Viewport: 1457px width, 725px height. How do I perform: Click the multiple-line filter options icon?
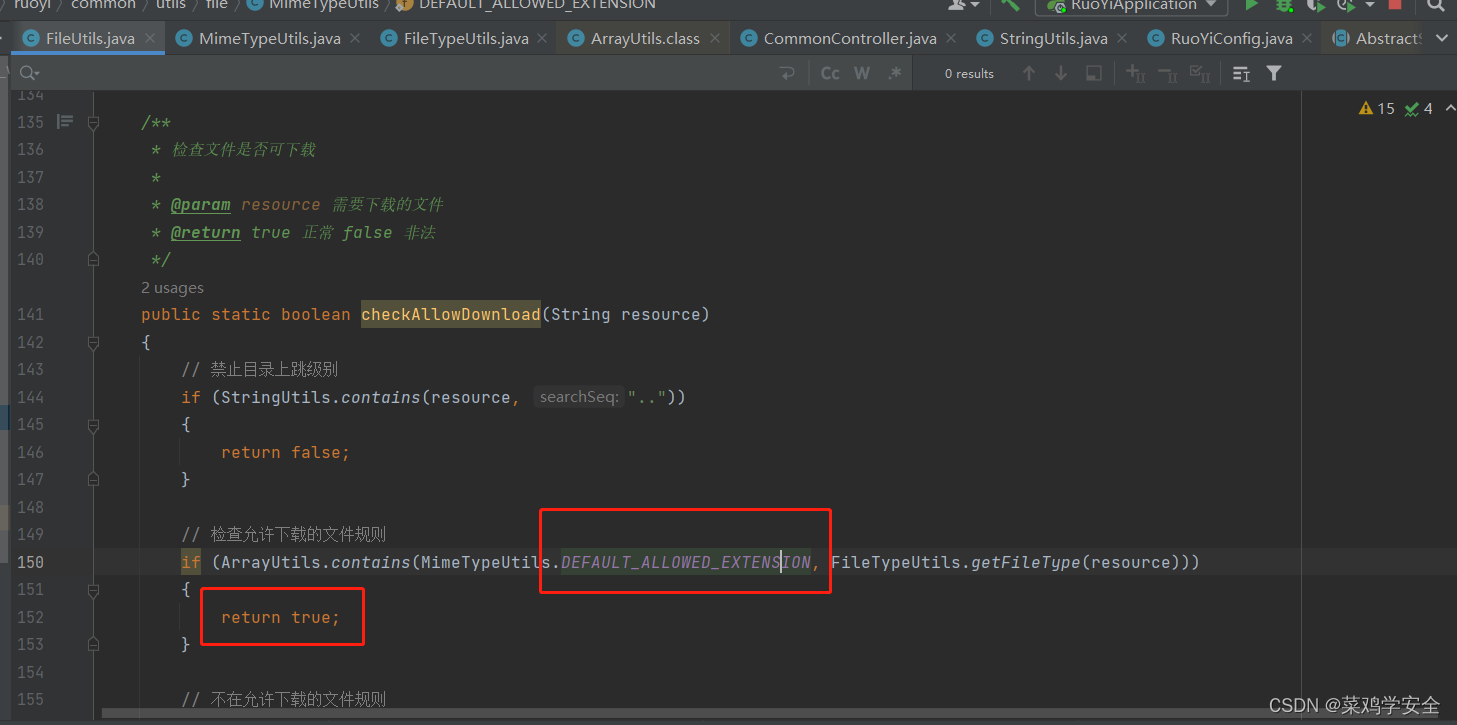point(1241,73)
